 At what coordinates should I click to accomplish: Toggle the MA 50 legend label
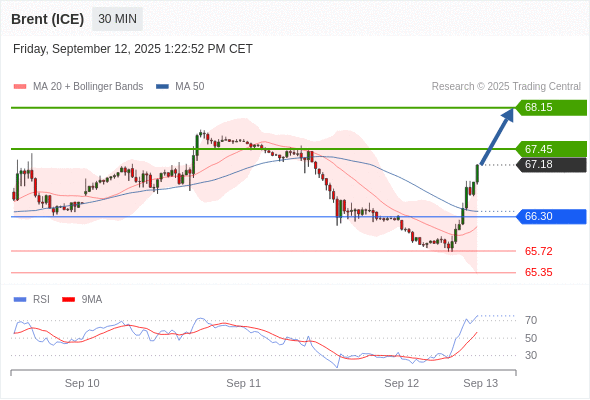pos(190,87)
